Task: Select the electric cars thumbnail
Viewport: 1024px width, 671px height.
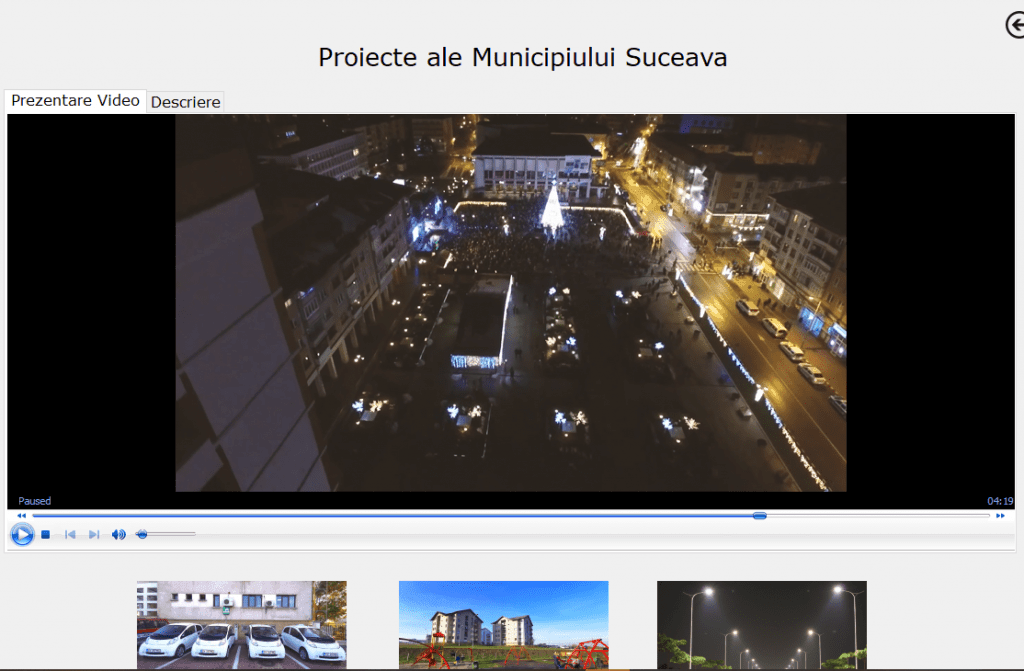Action: coord(242,625)
